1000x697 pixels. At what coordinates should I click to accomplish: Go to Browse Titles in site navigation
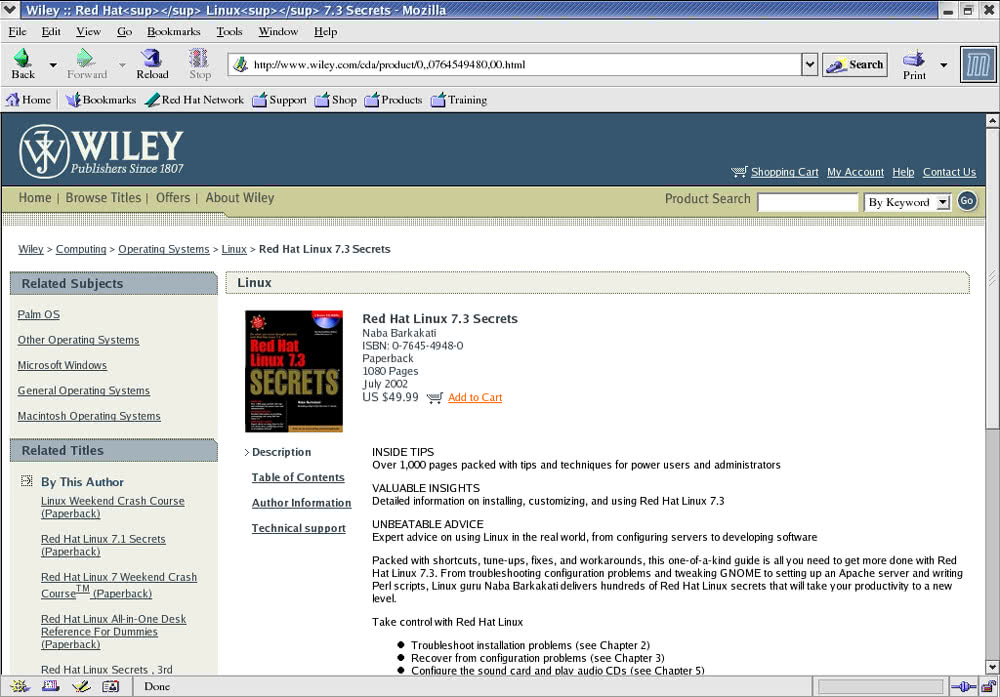[103, 198]
